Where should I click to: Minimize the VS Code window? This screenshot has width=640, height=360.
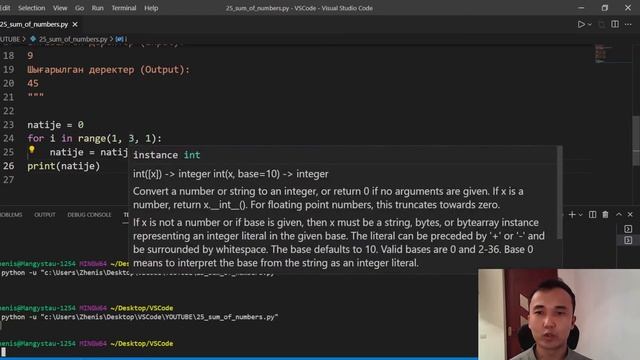point(581,8)
